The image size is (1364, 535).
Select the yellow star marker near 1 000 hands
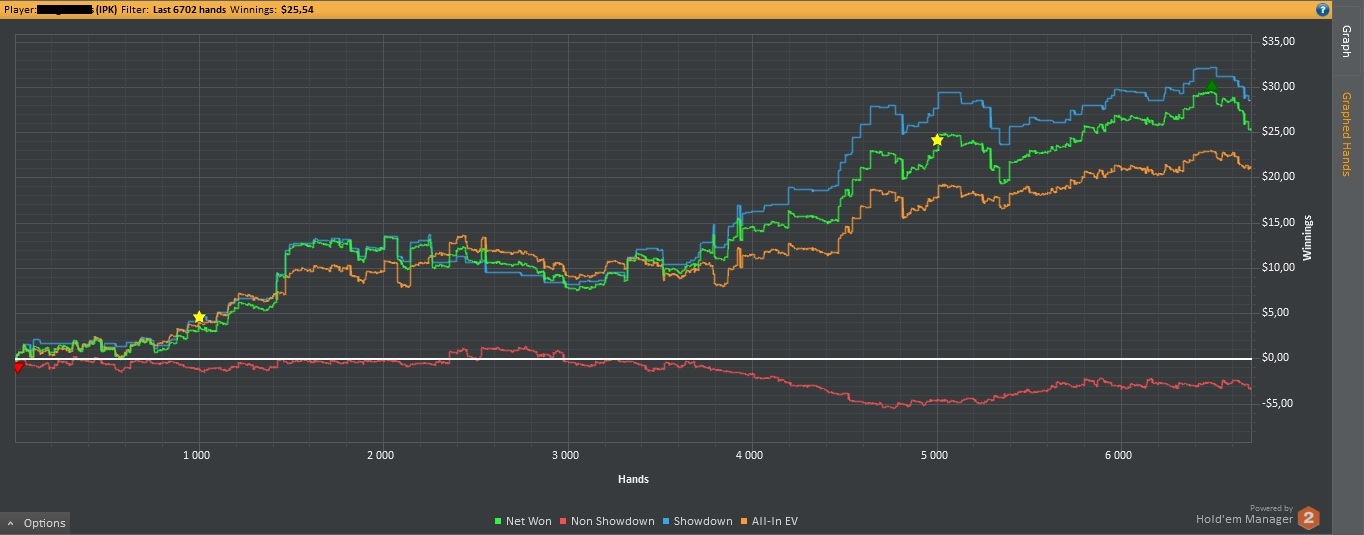pyautogui.click(x=199, y=317)
